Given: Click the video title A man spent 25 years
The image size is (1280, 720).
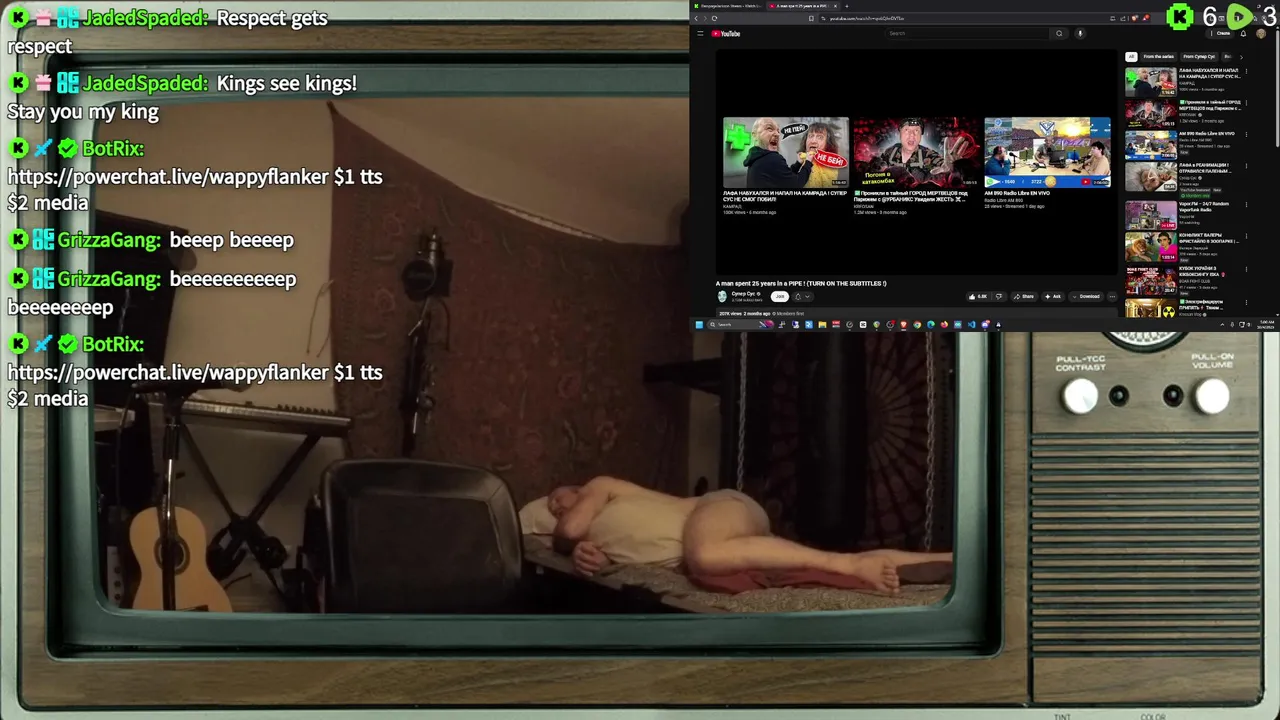Looking at the screenshot, I should [x=801, y=283].
